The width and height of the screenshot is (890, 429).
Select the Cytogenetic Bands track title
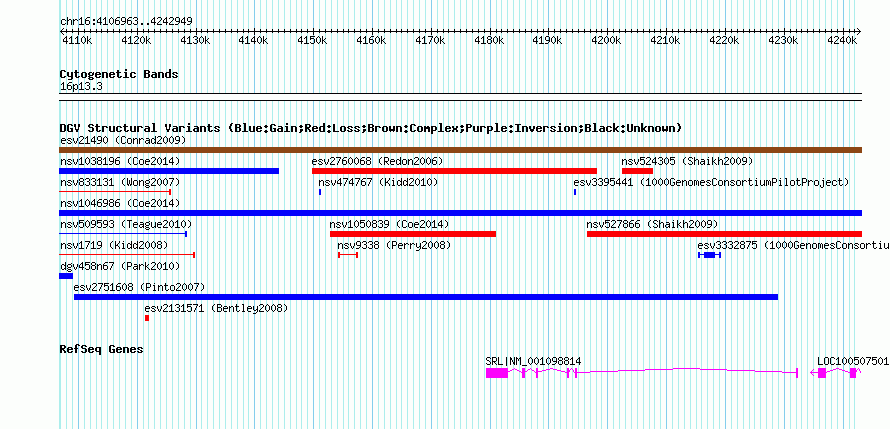119,74
